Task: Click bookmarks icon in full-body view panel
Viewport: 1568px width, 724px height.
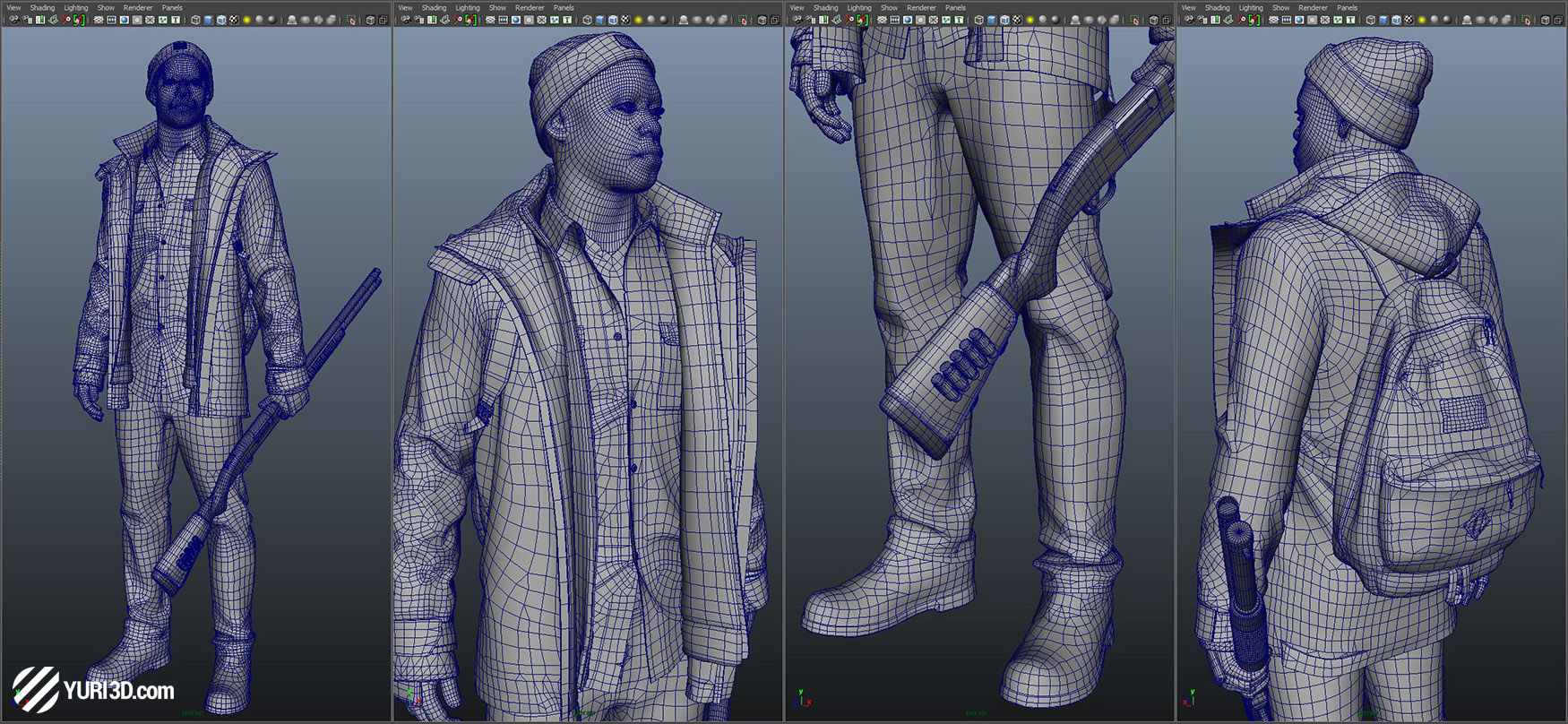Action: tap(40, 20)
